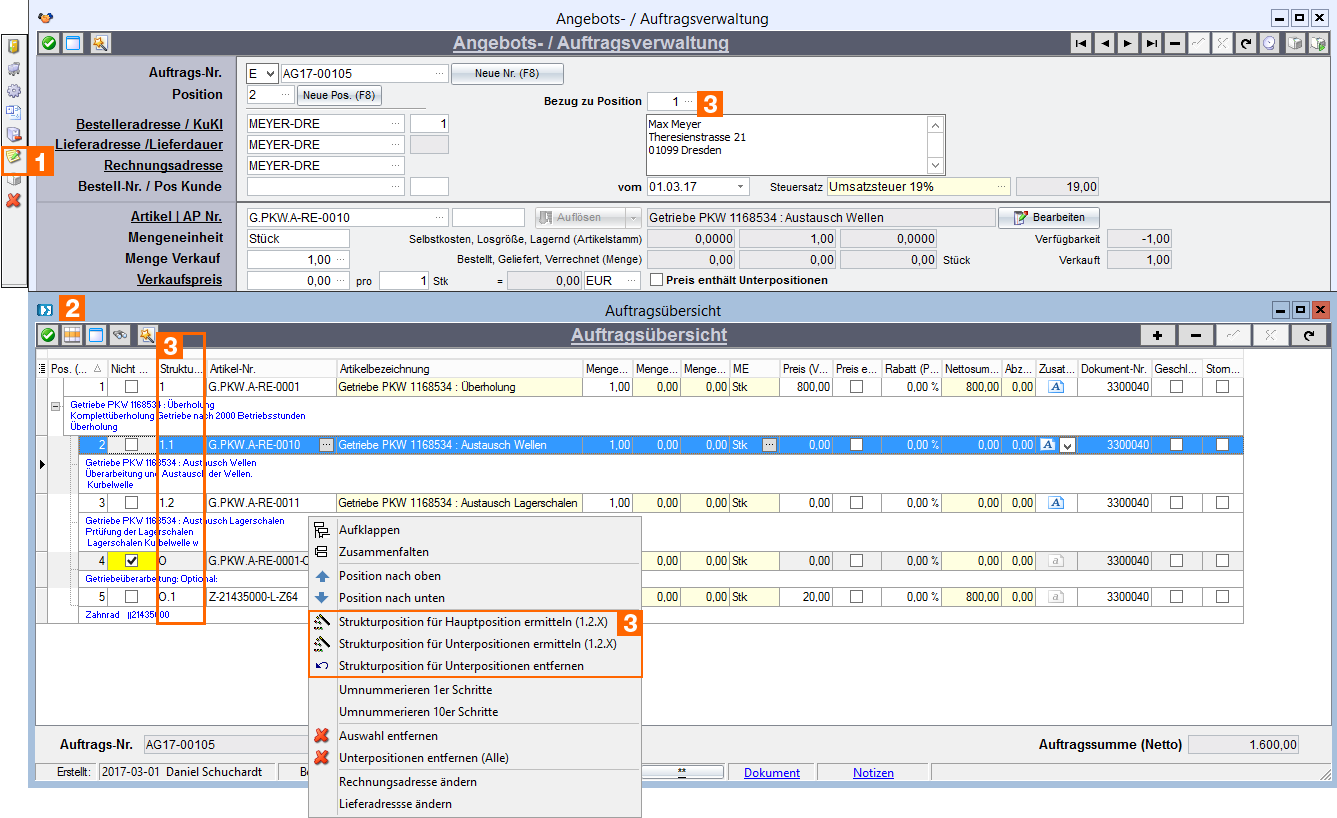Uncheck the yellow 'Nicht' checkbox in position 4 row
Screen dimensions: 1337x818
coord(131,561)
